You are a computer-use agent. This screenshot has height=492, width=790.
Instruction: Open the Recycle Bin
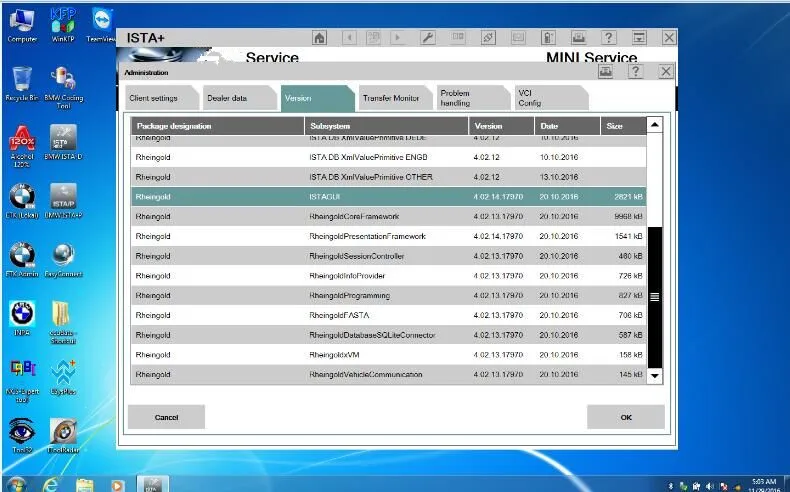coord(22,84)
